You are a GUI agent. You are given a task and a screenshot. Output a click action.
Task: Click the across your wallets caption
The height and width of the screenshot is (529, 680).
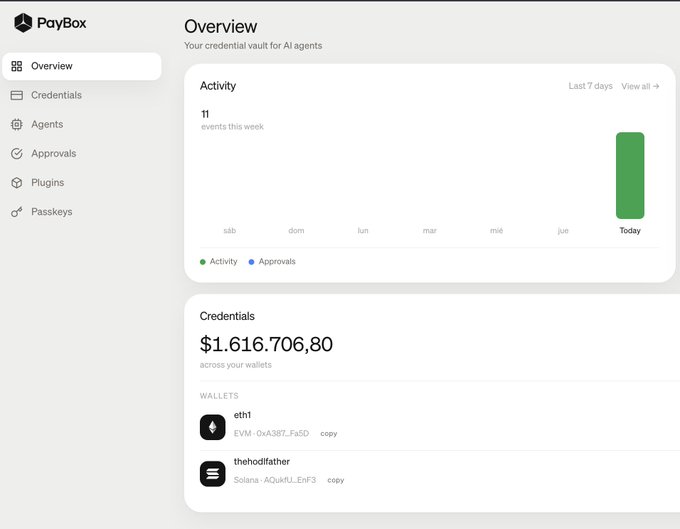(235, 365)
